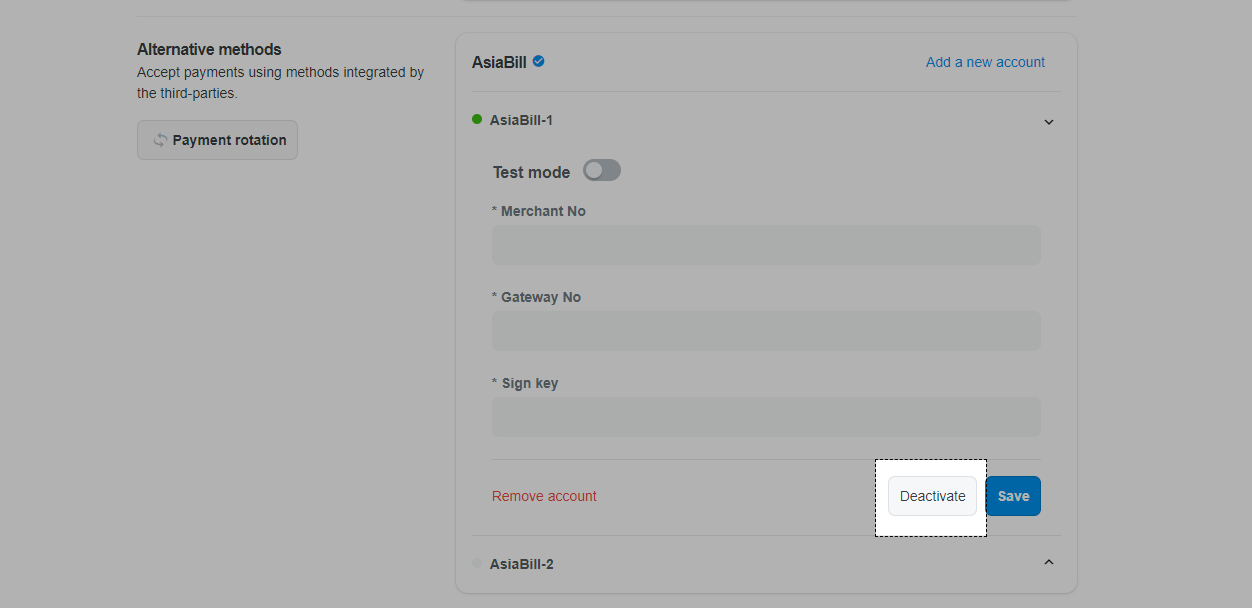1252x608 pixels.
Task: Click the green active status dot of AsiaBill-1
Action: click(477, 119)
